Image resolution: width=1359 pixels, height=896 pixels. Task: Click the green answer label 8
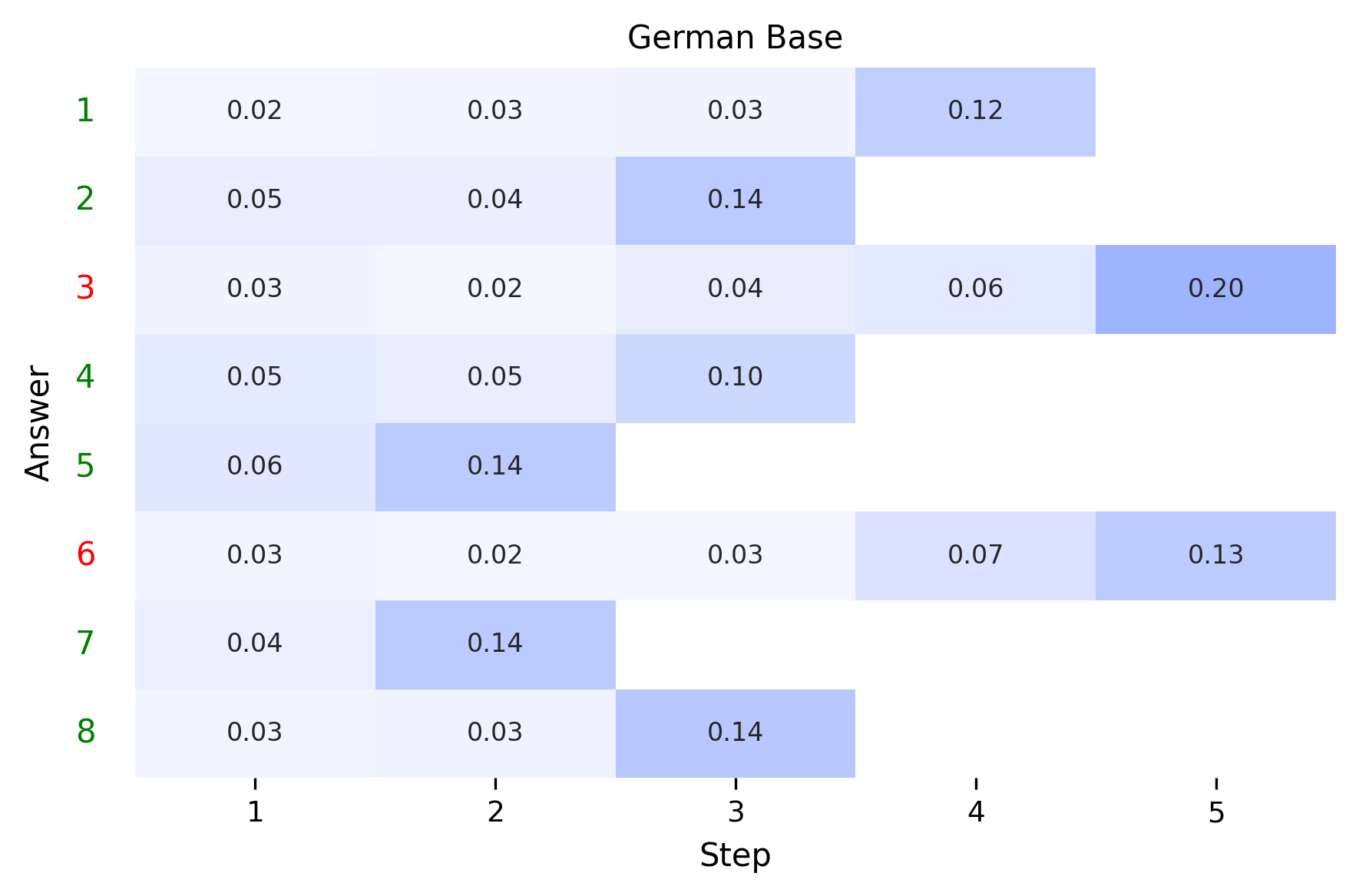point(85,732)
